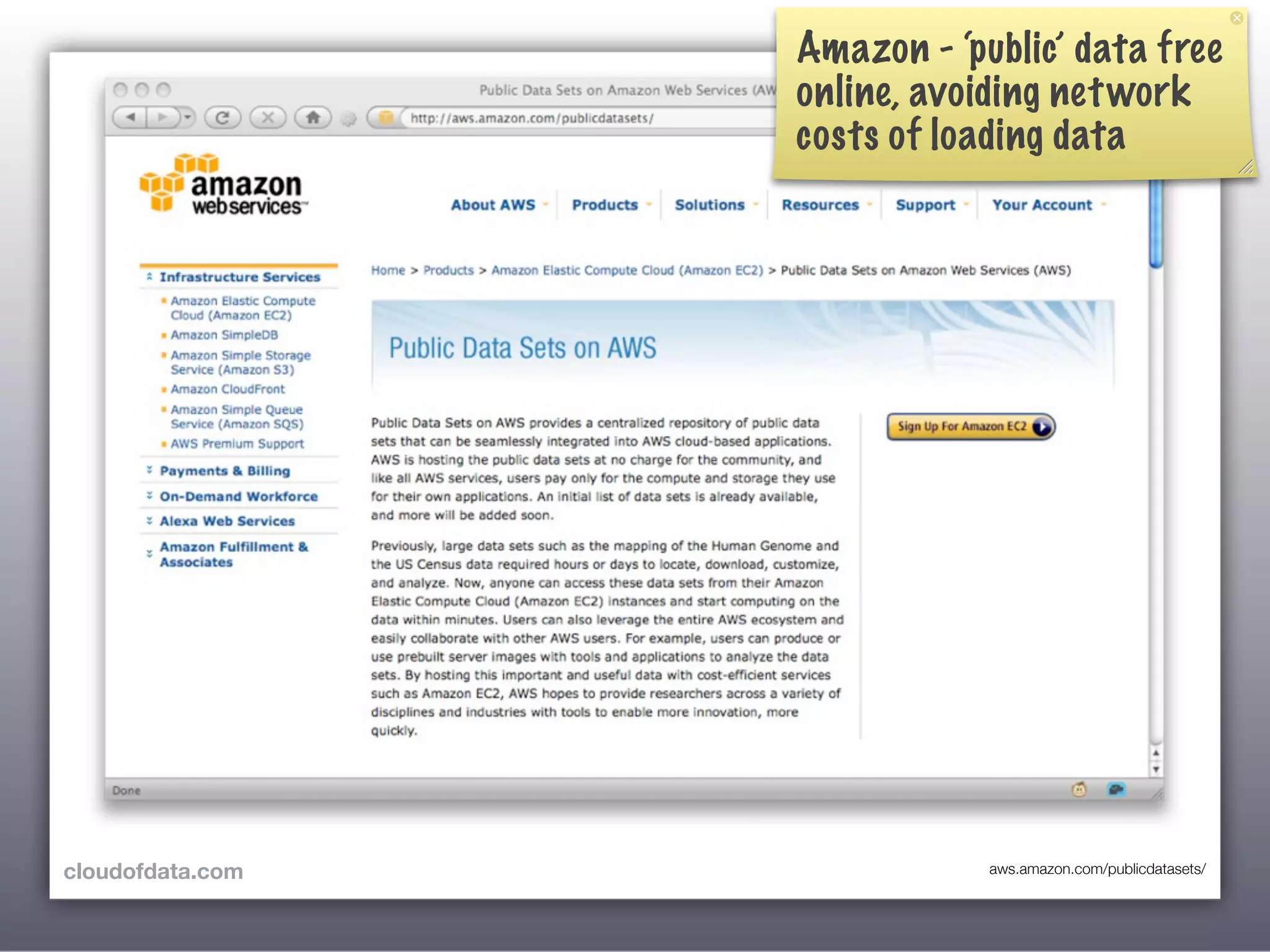Click the cloudofdata.com footer text
The width and height of the screenshot is (1270, 952).
pyautogui.click(x=153, y=871)
